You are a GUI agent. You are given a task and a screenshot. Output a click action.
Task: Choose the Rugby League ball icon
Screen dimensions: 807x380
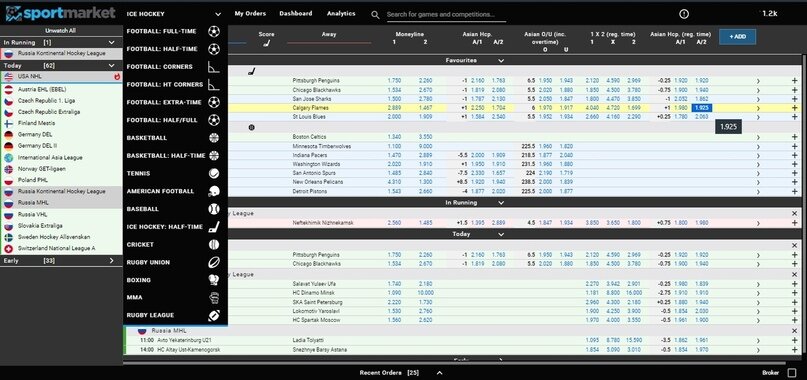coord(214,315)
